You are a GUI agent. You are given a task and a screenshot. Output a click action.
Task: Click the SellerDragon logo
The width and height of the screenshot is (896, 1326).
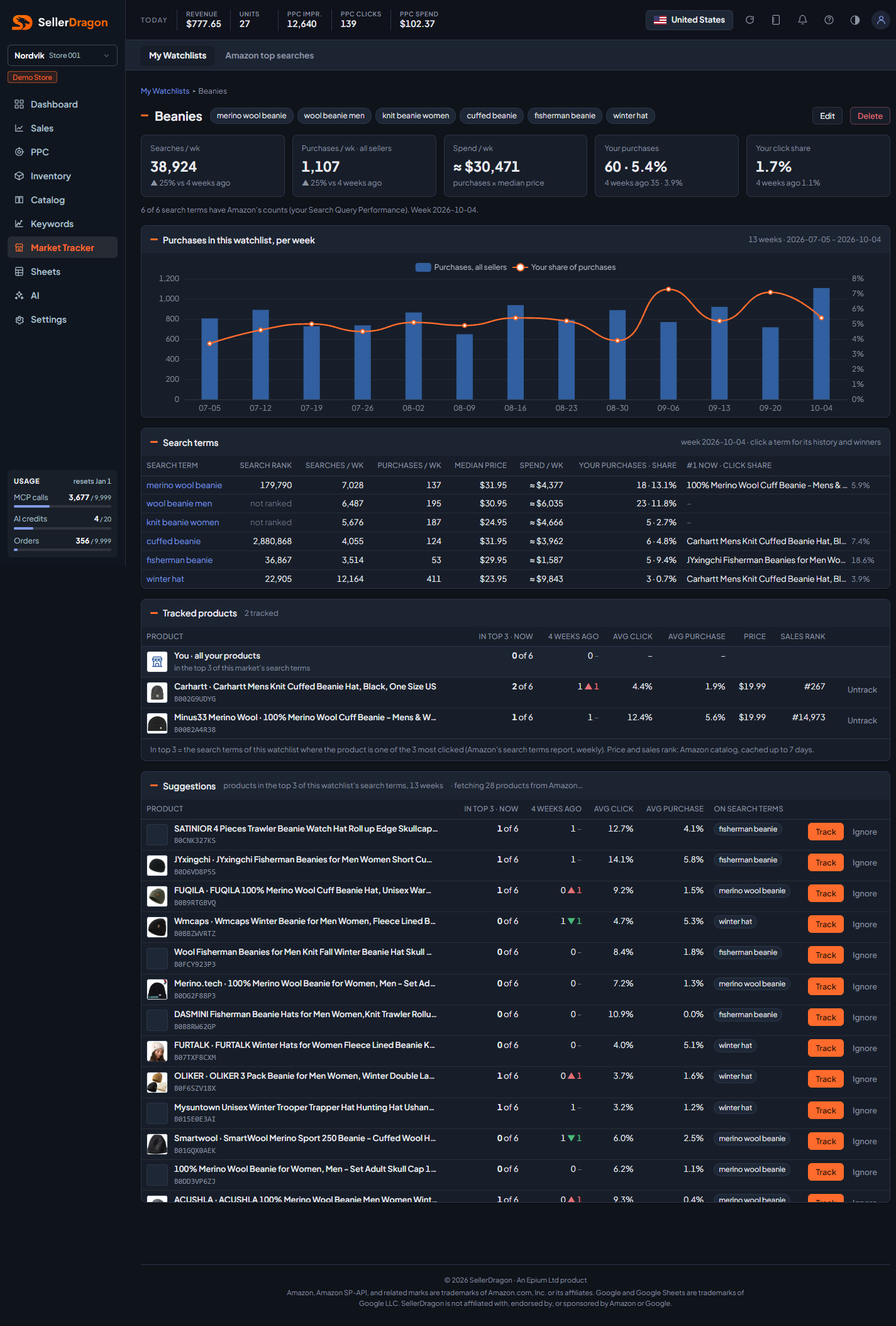[x=60, y=23]
